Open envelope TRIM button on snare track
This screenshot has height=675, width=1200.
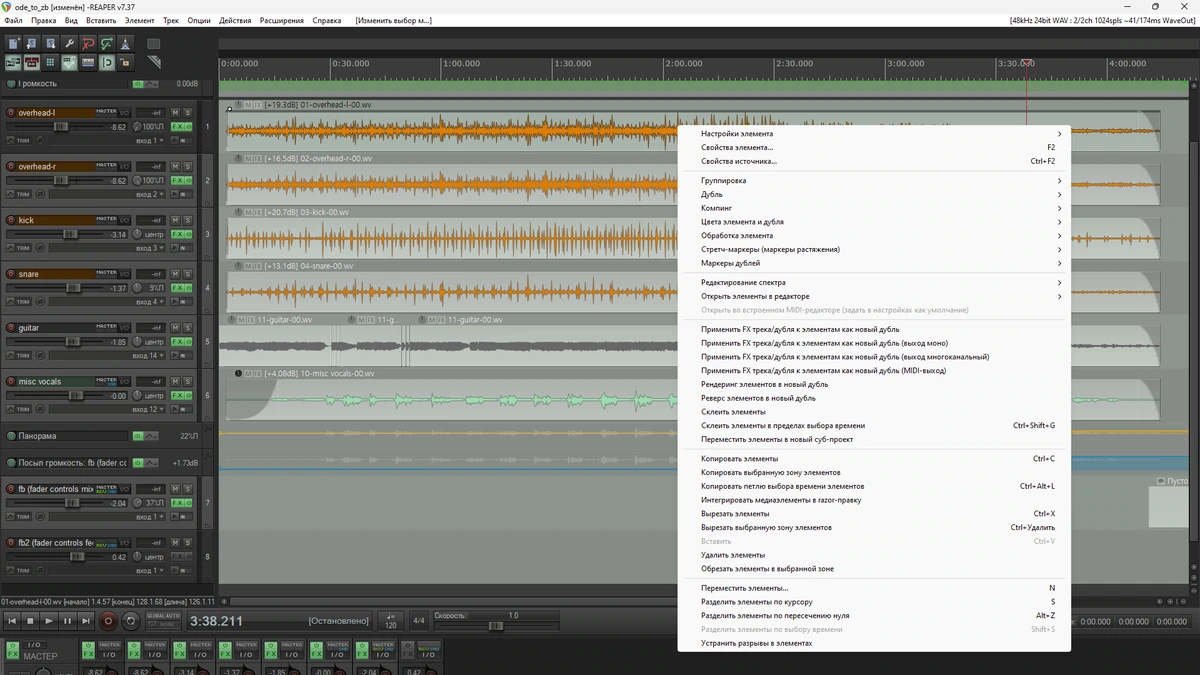tap(19, 302)
